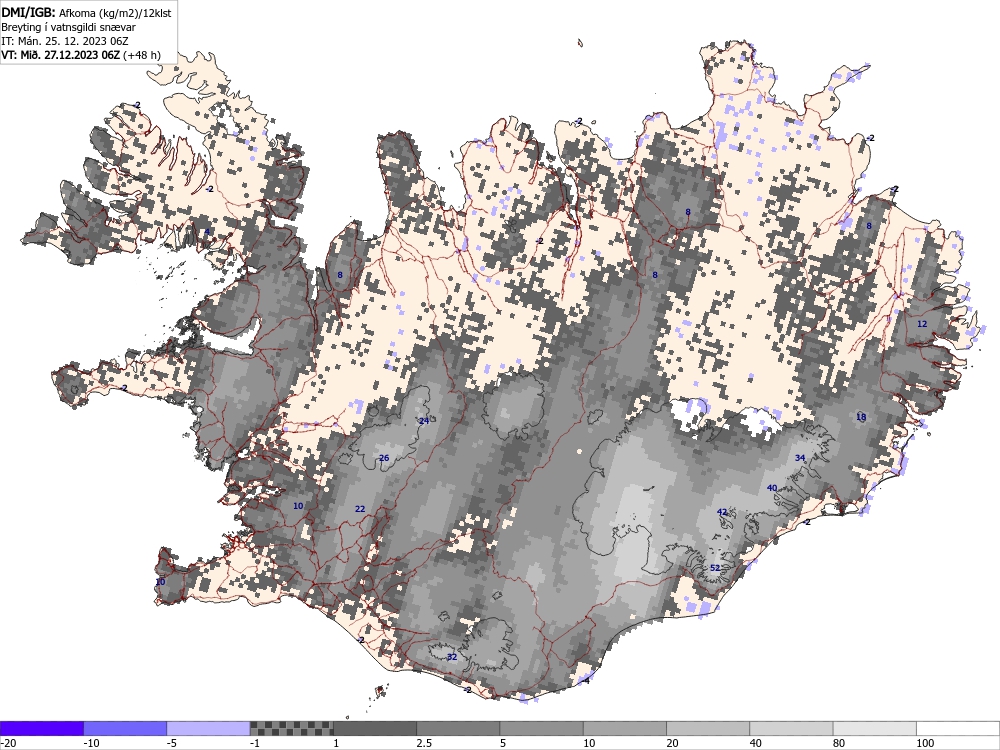Choose the legend swatch between 2.5 and 5
Viewport: 1000px width, 750px height.
pos(458,728)
